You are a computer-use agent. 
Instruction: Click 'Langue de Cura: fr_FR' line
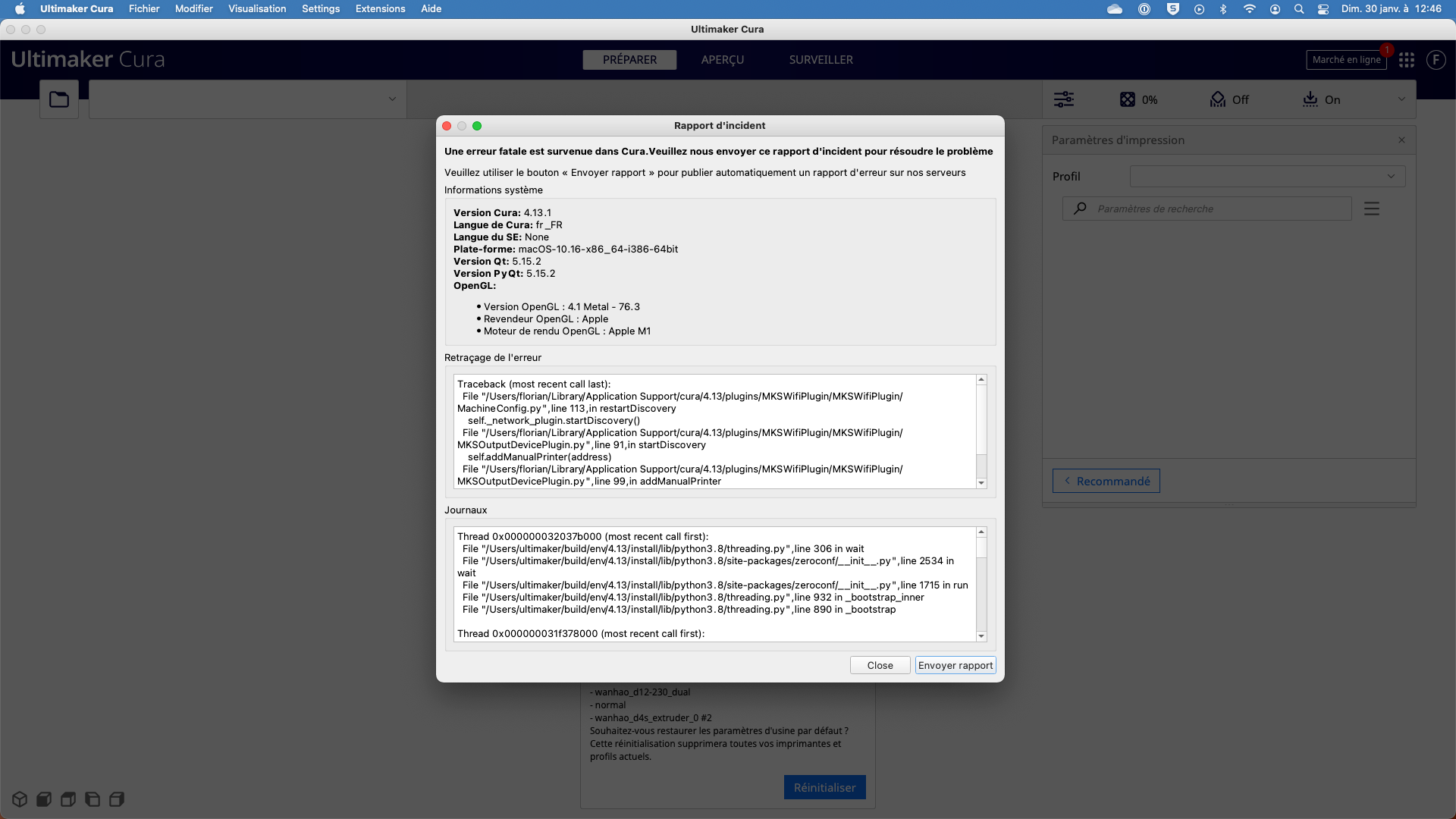[x=508, y=225]
